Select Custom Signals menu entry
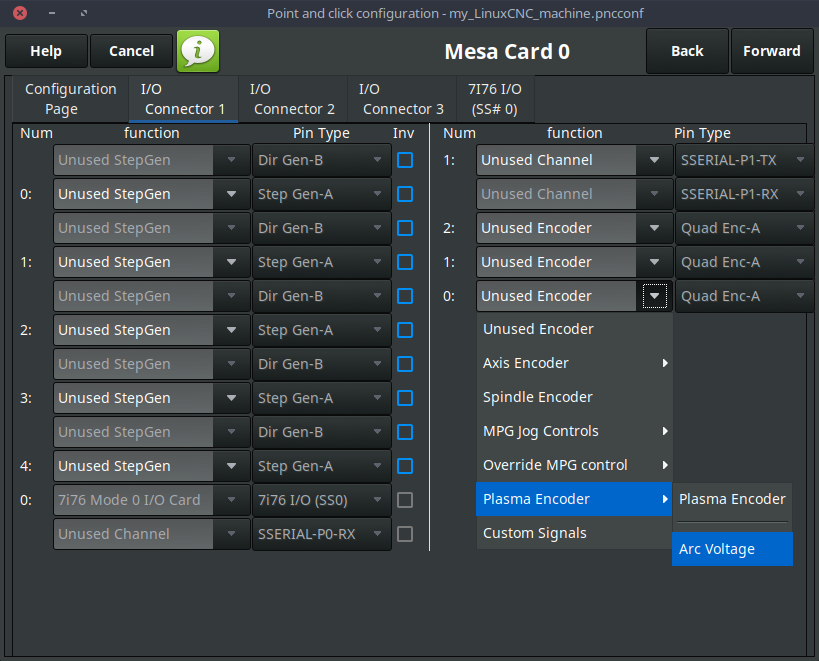Viewport: 819px width, 661px height. 535,533
